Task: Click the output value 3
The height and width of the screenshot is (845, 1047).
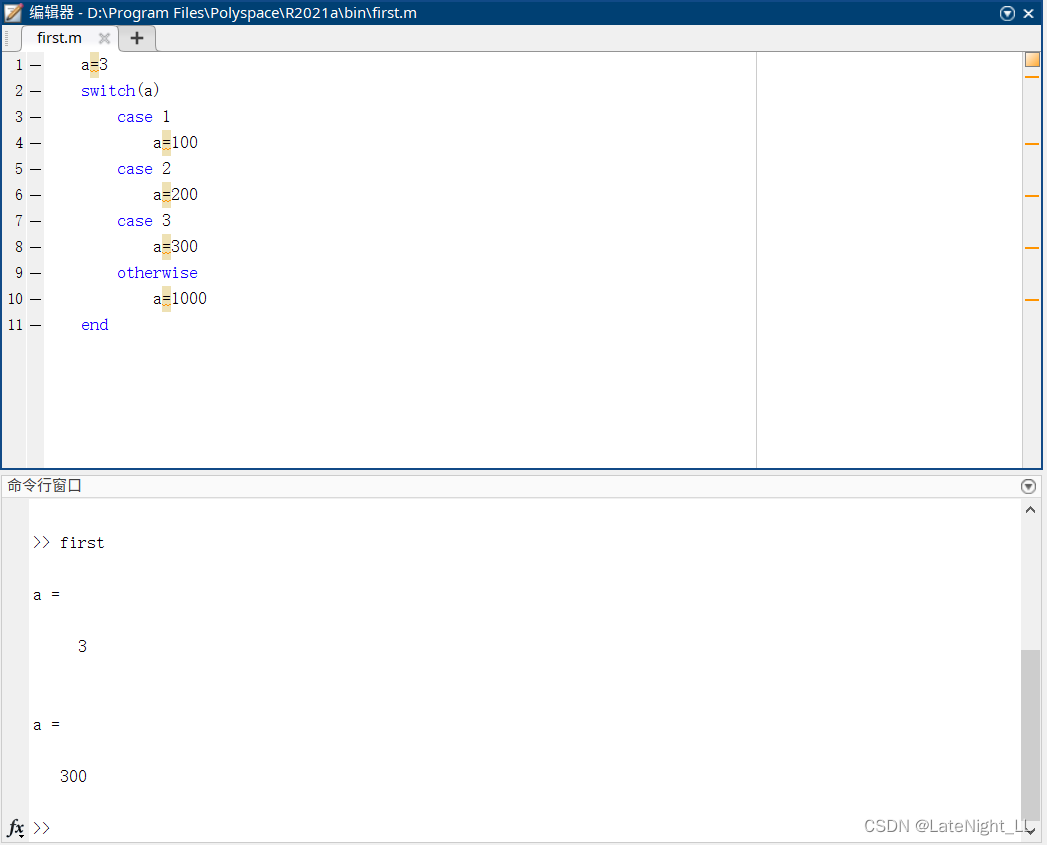Action: 82,647
